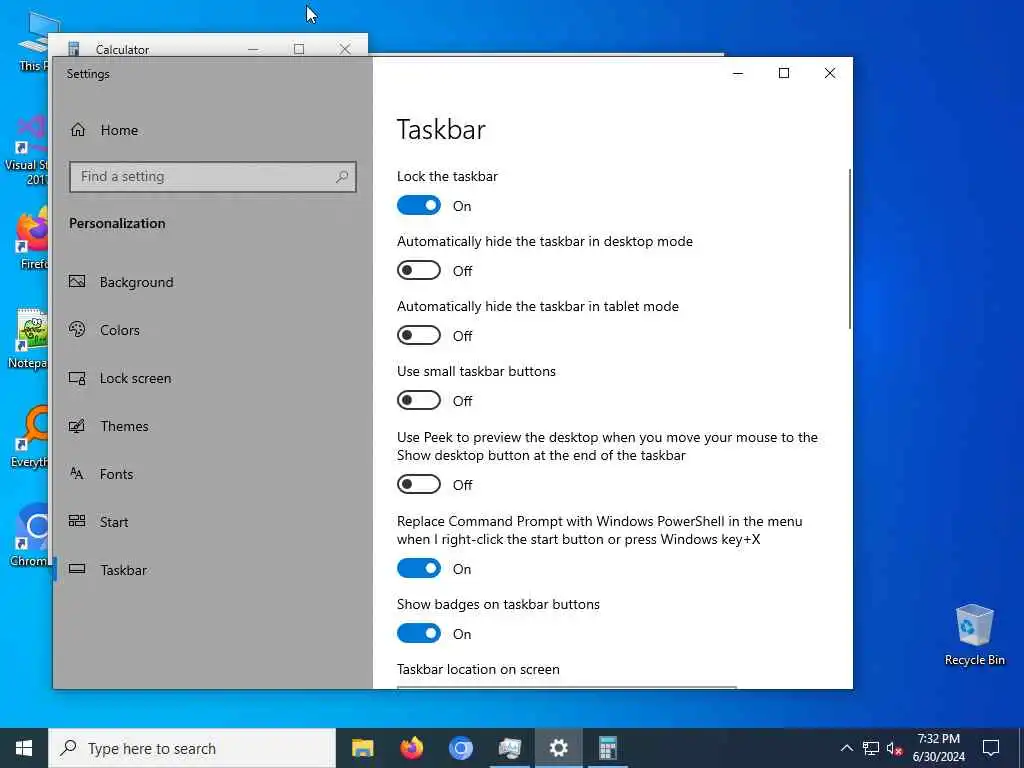This screenshot has height=768, width=1024.
Task: Open the Recycle Bin desktop icon
Action: coord(974,635)
